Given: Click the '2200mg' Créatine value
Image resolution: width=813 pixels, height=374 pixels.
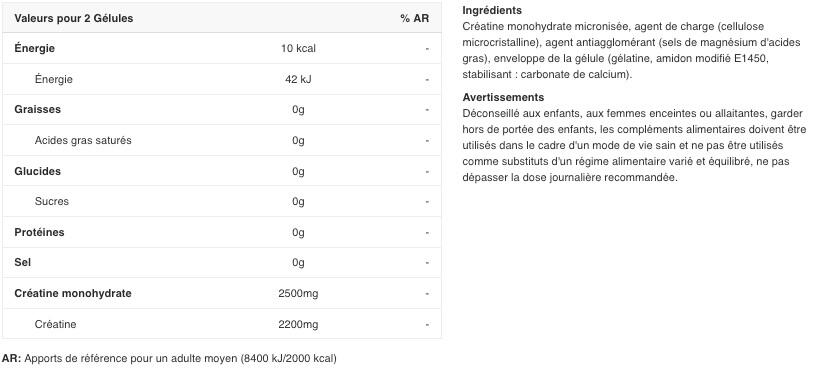Looking at the screenshot, I should pyautogui.click(x=298, y=324).
